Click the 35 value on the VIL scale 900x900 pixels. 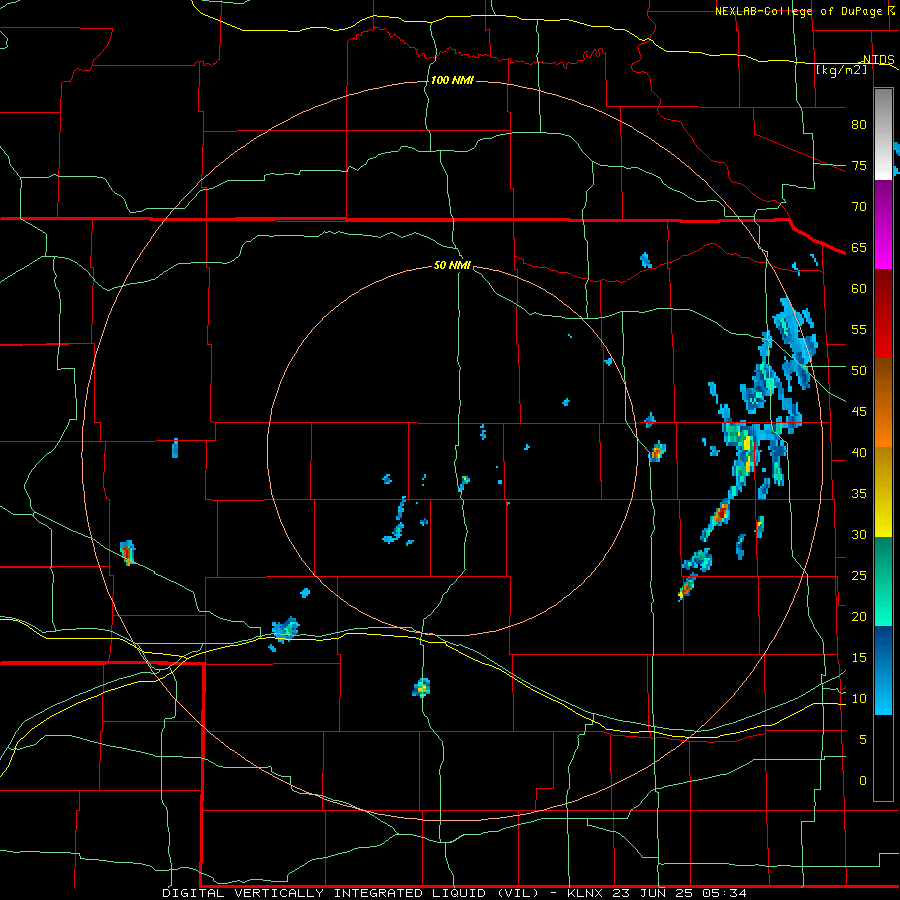[859, 494]
